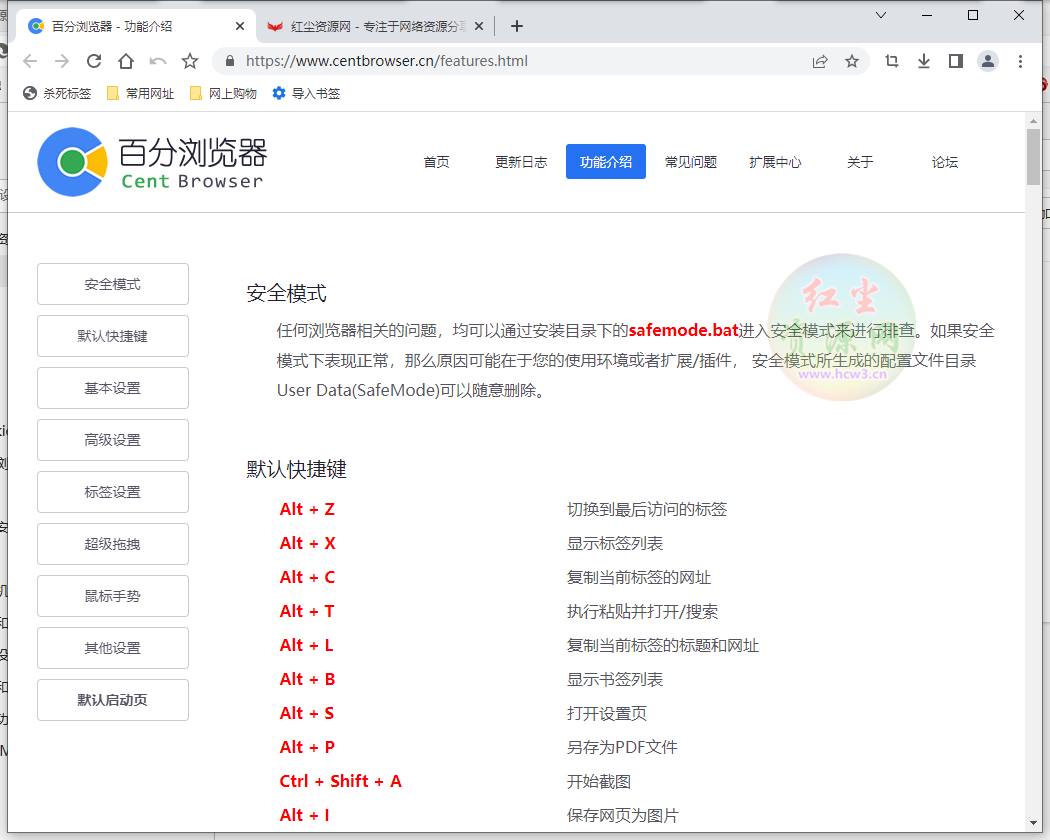
Task: Click the Alt + T shortcut text
Action: point(307,611)
